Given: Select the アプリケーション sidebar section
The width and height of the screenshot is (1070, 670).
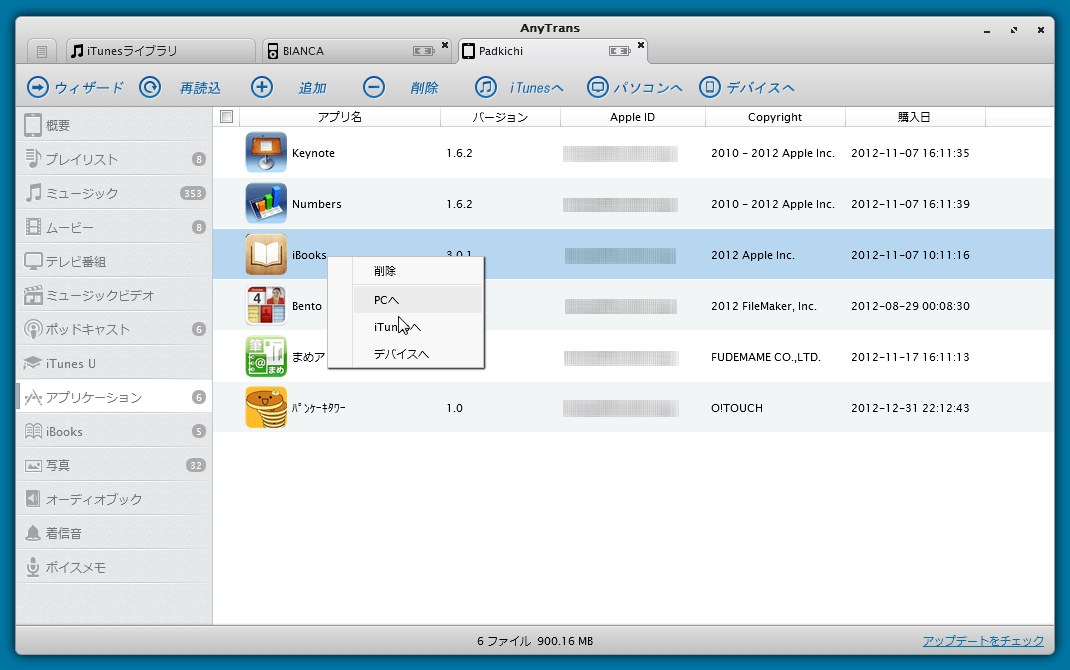Looking at the screenshot, I should tap(114, 397).
